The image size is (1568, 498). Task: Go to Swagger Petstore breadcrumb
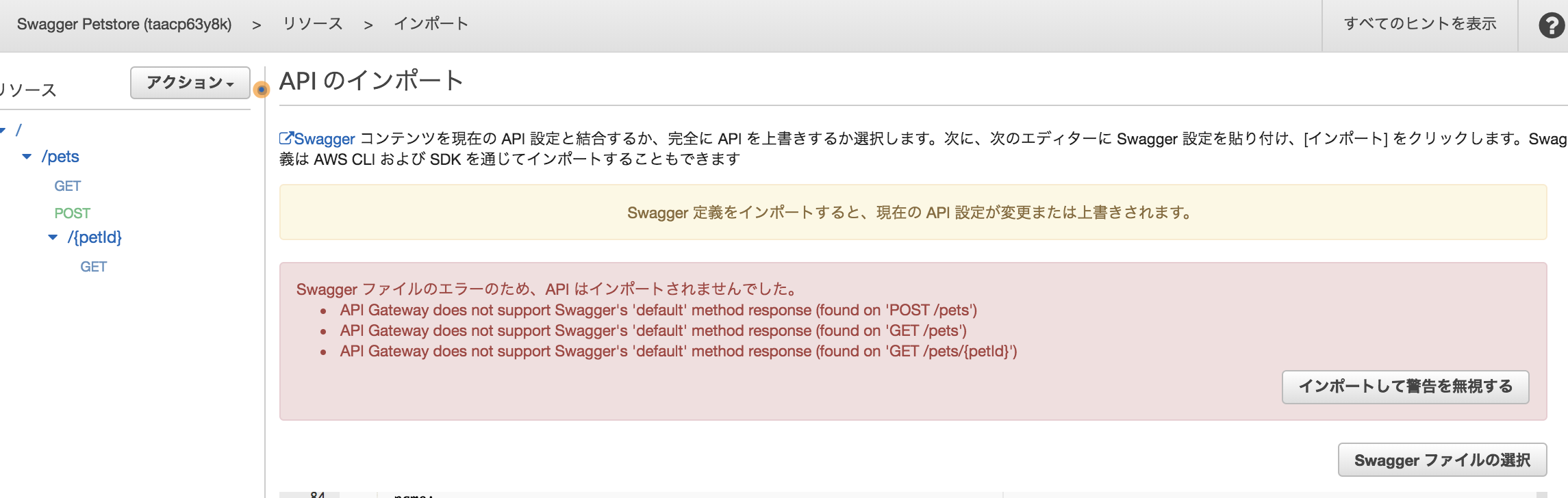point(124,25)
